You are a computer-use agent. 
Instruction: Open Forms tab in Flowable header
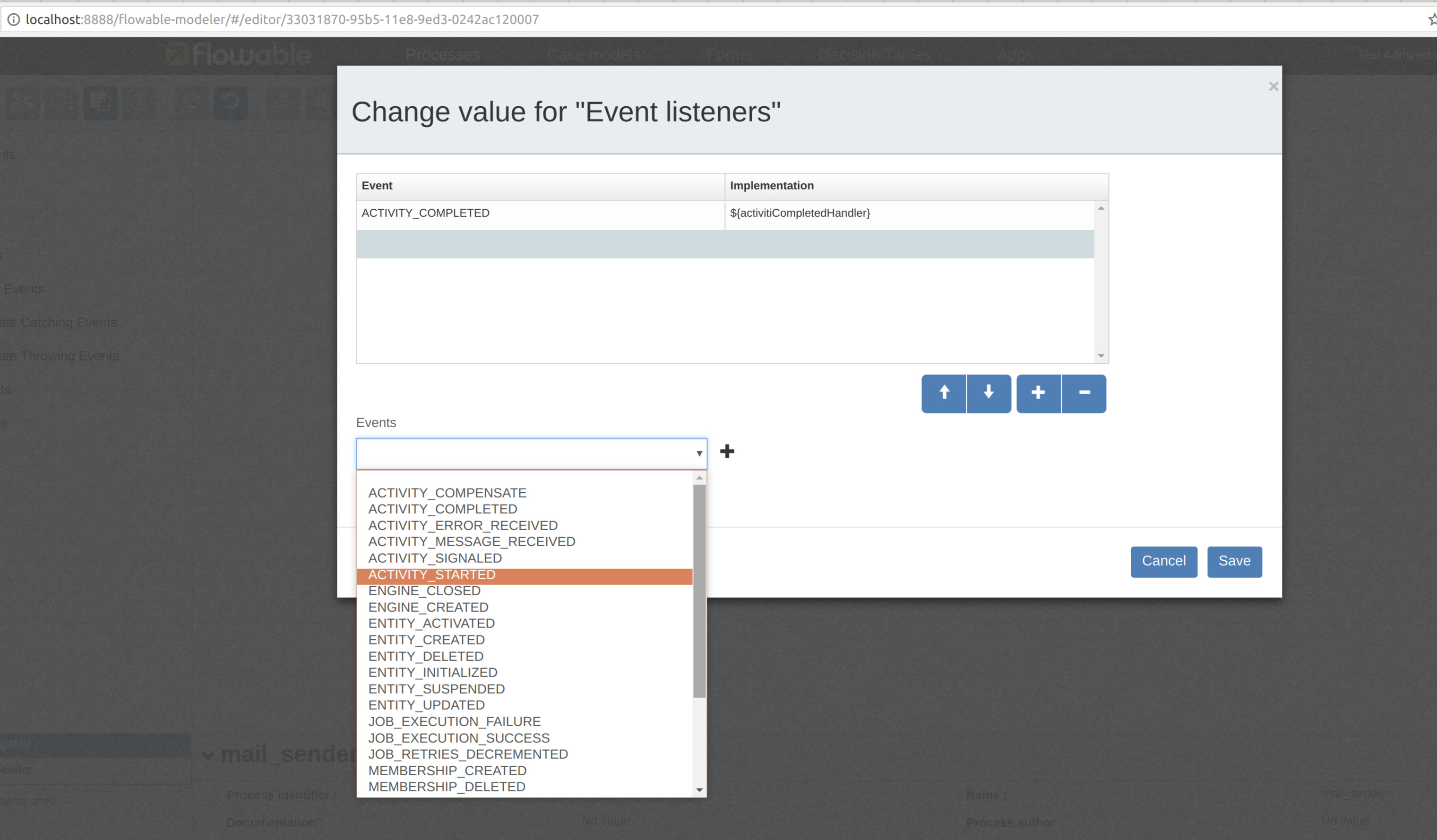(729, 55)
